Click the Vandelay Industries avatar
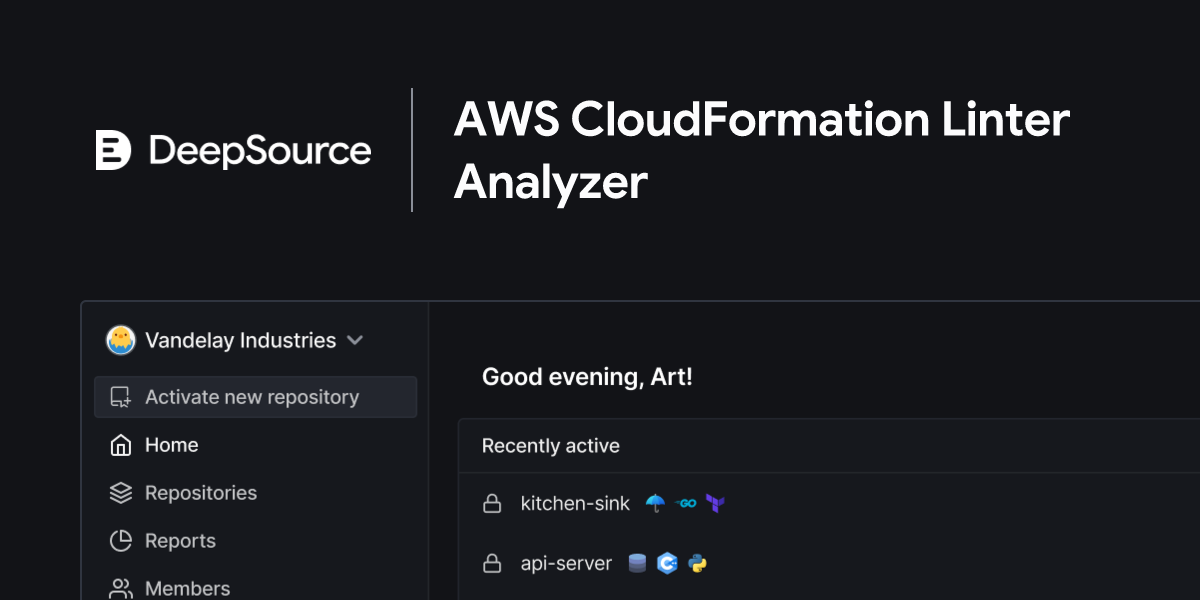The image size is (1200, 600). click(x=121, y=340)
